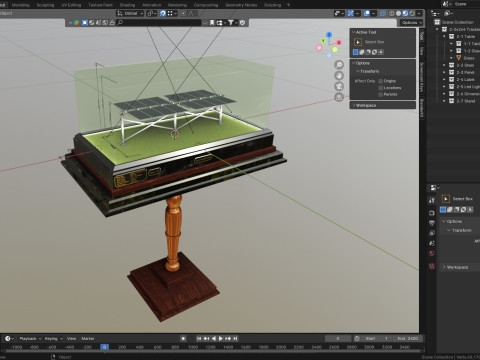The height and width of the screenshot is (360, 480).
Task: Click the green Y axis of the navigation gizmo
Action: click(x=323, y=41)
